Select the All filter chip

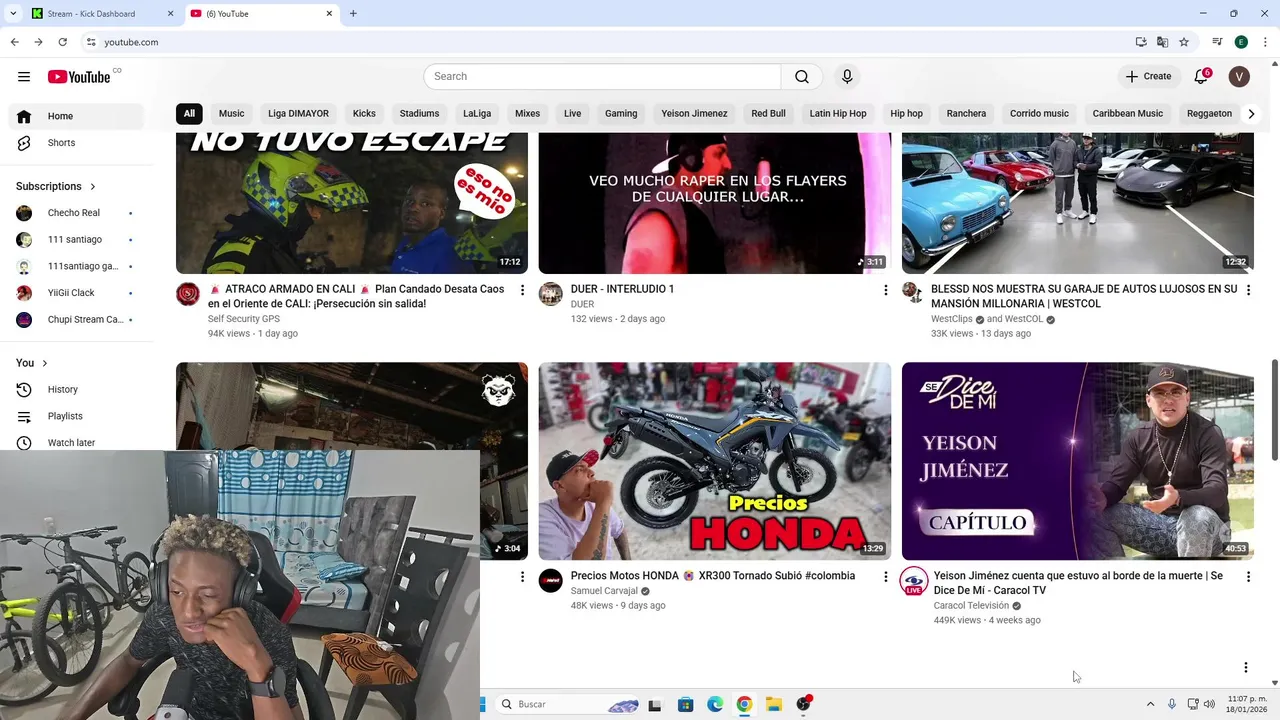pyautogui.click(x=189, y=114)
